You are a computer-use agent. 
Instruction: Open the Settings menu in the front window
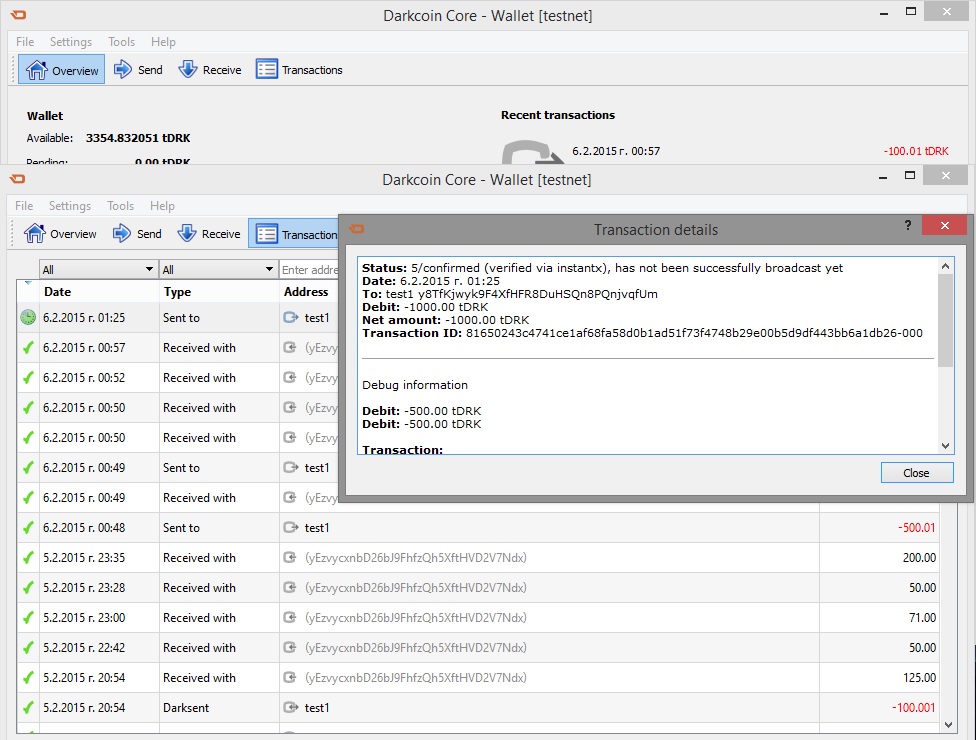tap(70, 206)
